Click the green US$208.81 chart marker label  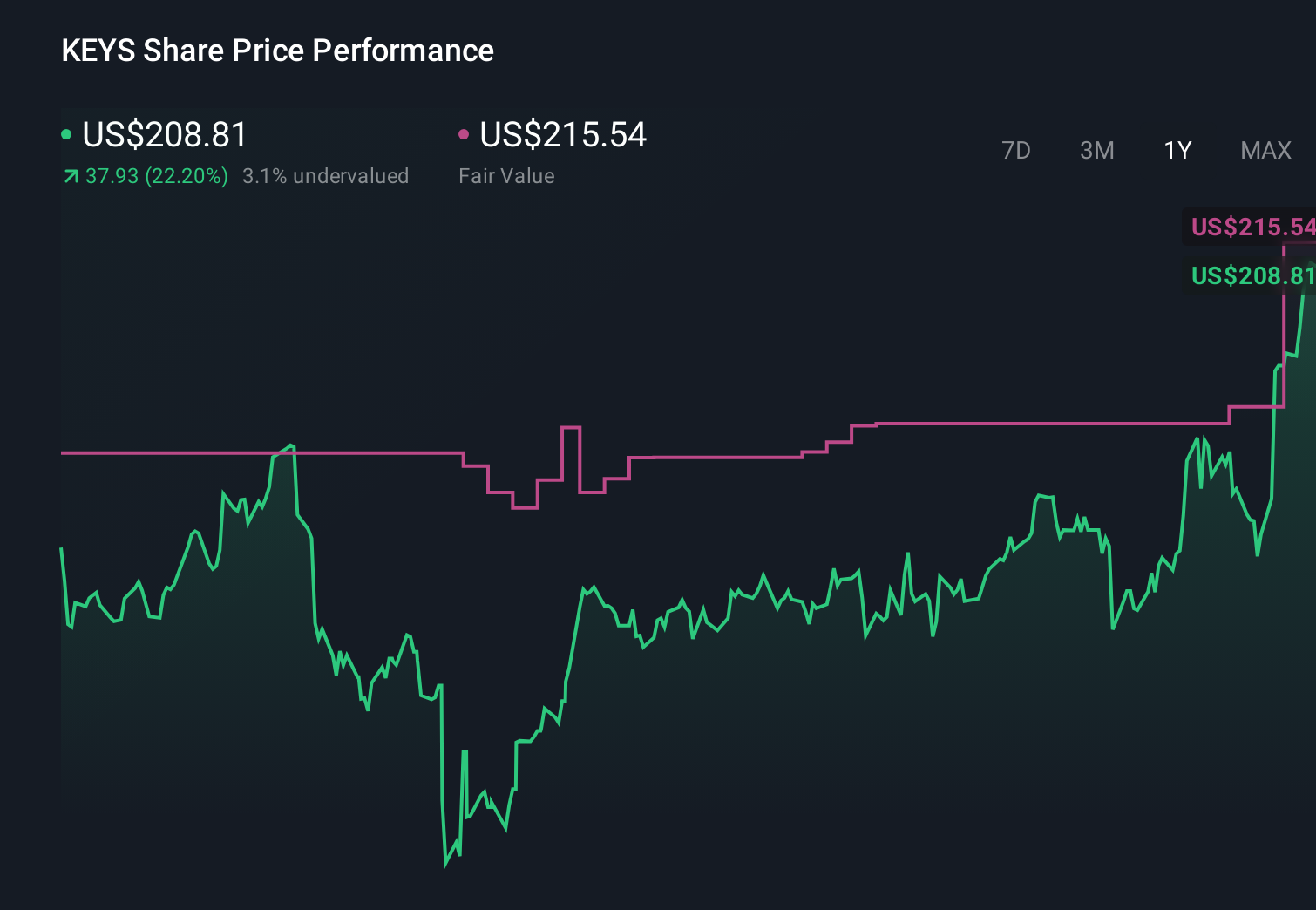pyautogui.click(x=1252, y=277)
